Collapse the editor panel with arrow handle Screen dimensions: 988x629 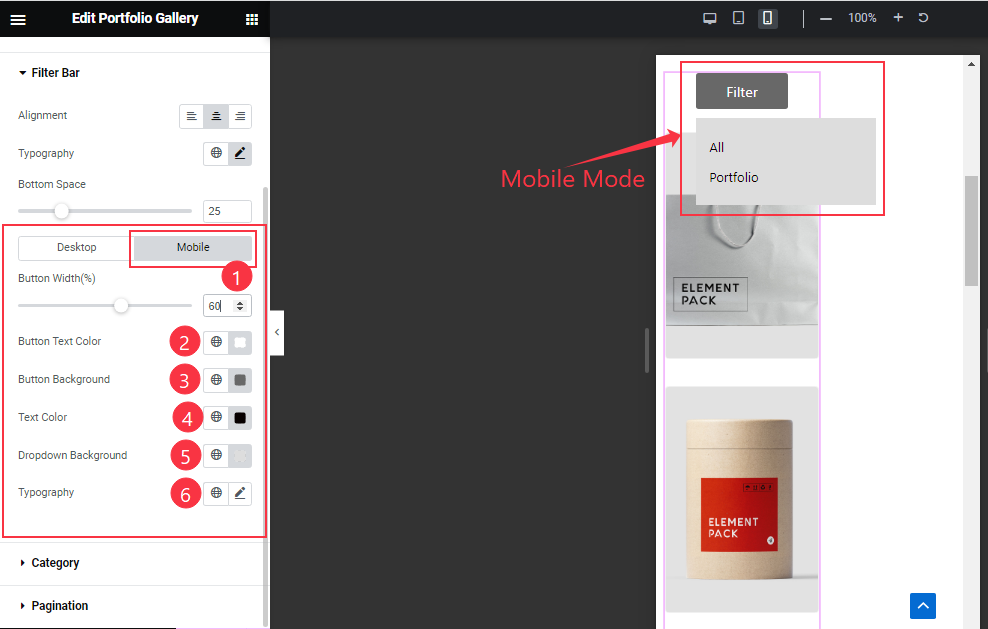pyautogui.click(x=277, y=332)
